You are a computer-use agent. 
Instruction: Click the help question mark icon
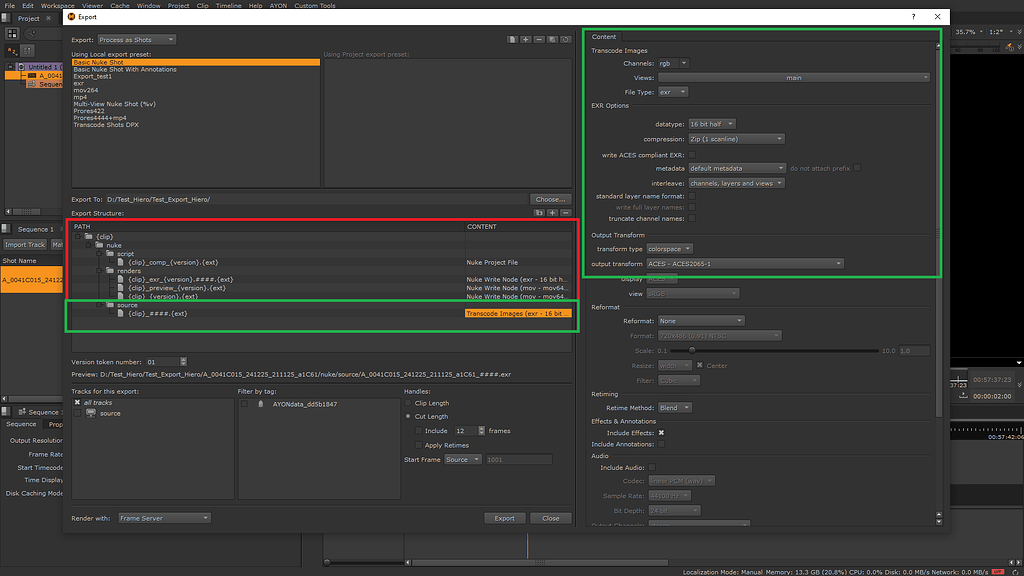point(913,16)
